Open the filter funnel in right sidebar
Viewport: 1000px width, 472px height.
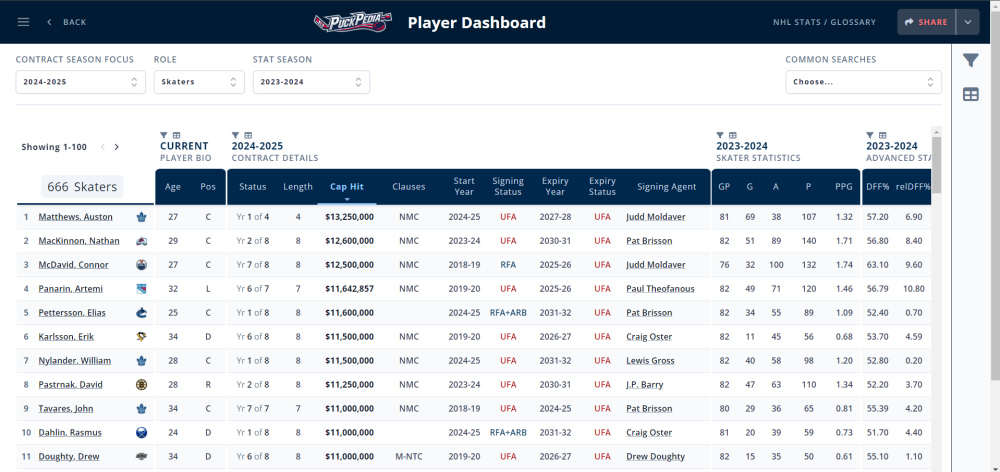pos(971,61)
